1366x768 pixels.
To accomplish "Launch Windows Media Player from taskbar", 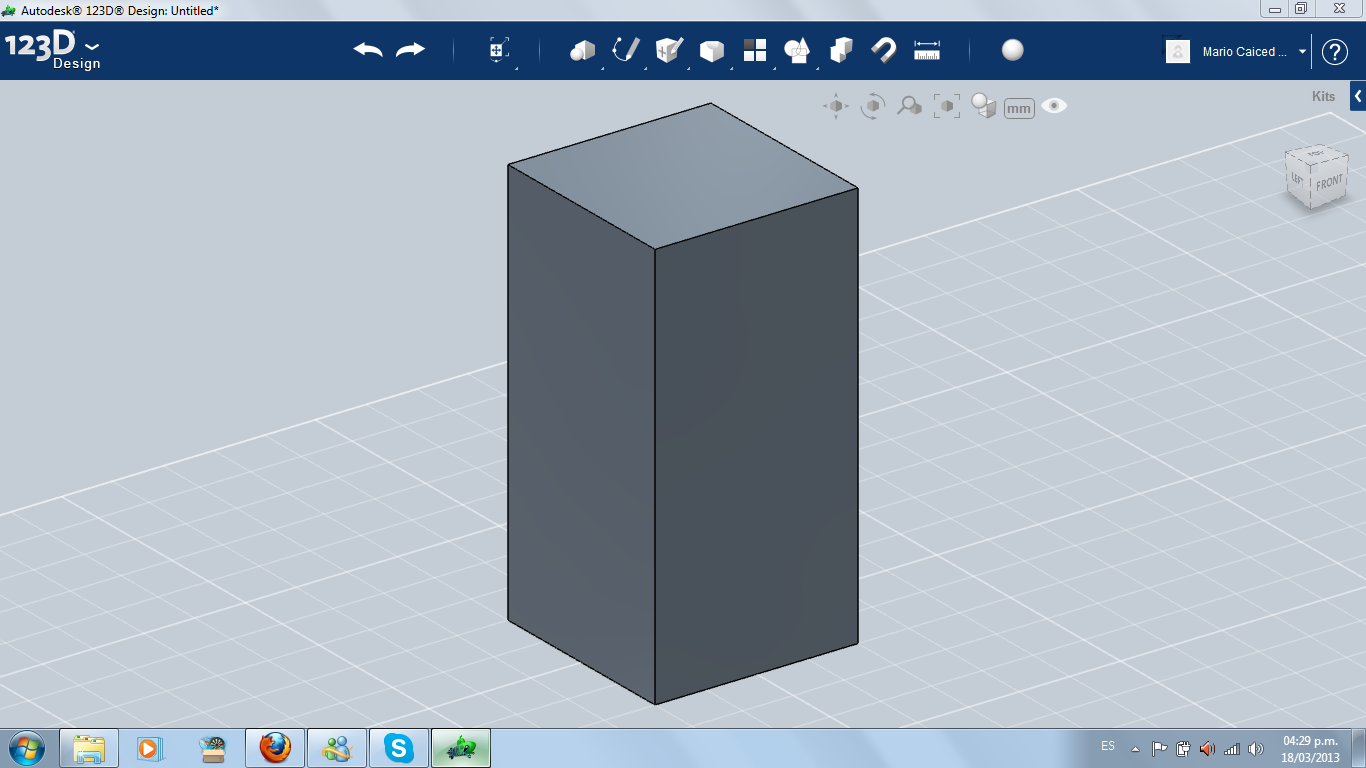I will click(148, 748).
